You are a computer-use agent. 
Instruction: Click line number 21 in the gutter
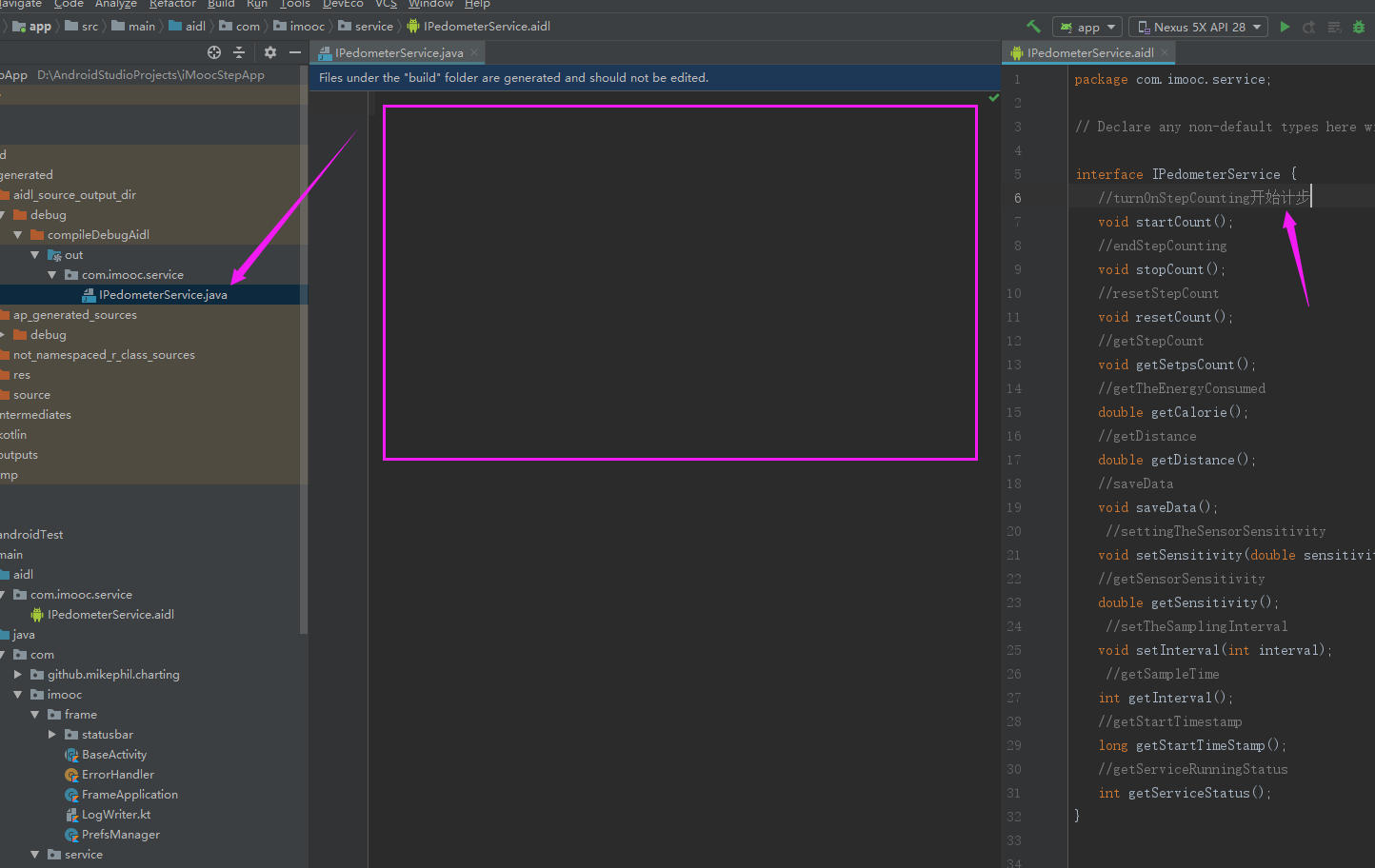point(1013,555)
